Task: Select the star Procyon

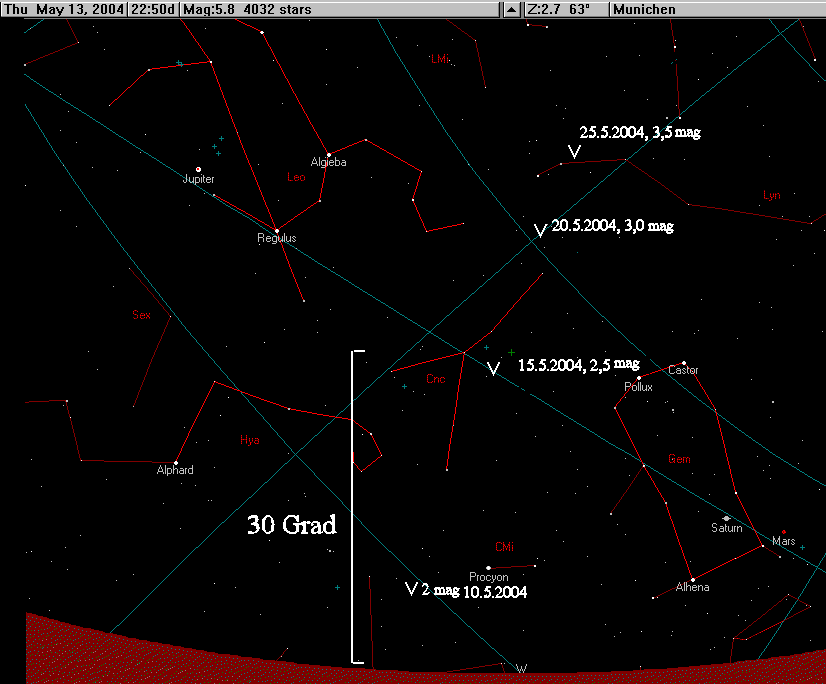Action: [x=489, y=568]
